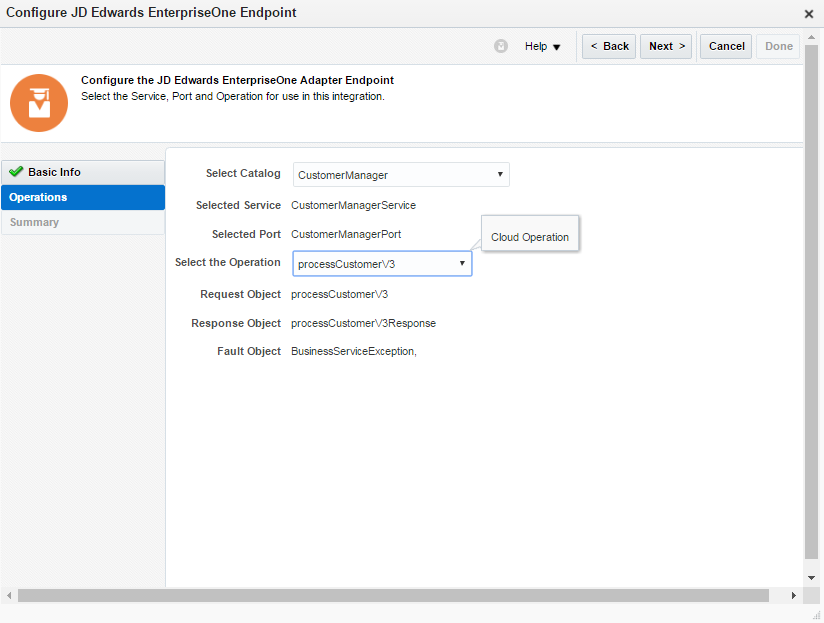Close the Configure Endpoint dialog
824x623 pixels.
[809, 14]
